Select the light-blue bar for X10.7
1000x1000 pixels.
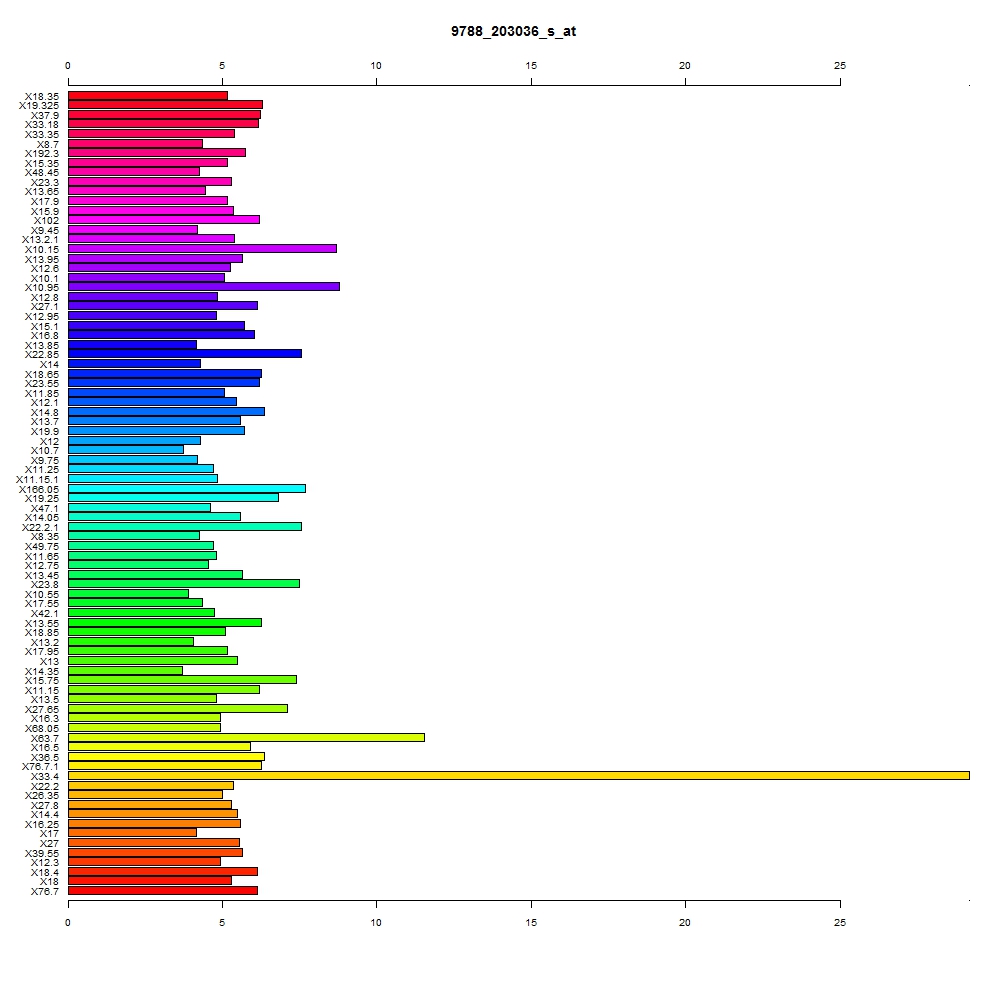click(126, 450)
